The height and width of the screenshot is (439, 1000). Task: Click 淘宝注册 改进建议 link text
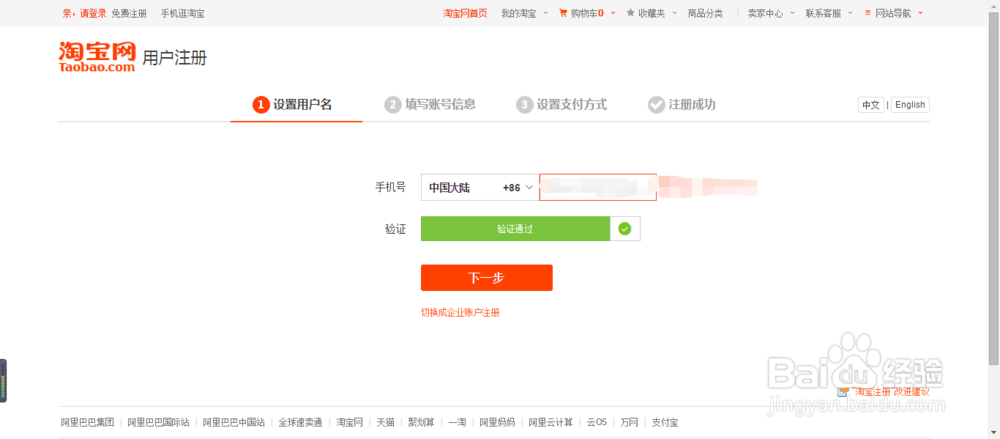[891, 392]
